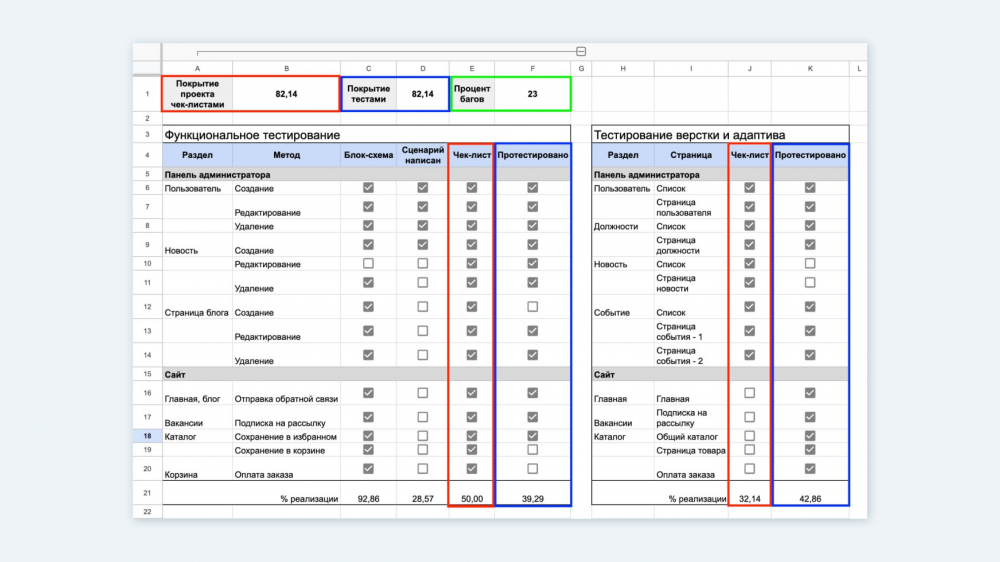Check Протестировано box in row 10 column K
Viewport: 1000px width, 562px height.
(810, 263)
